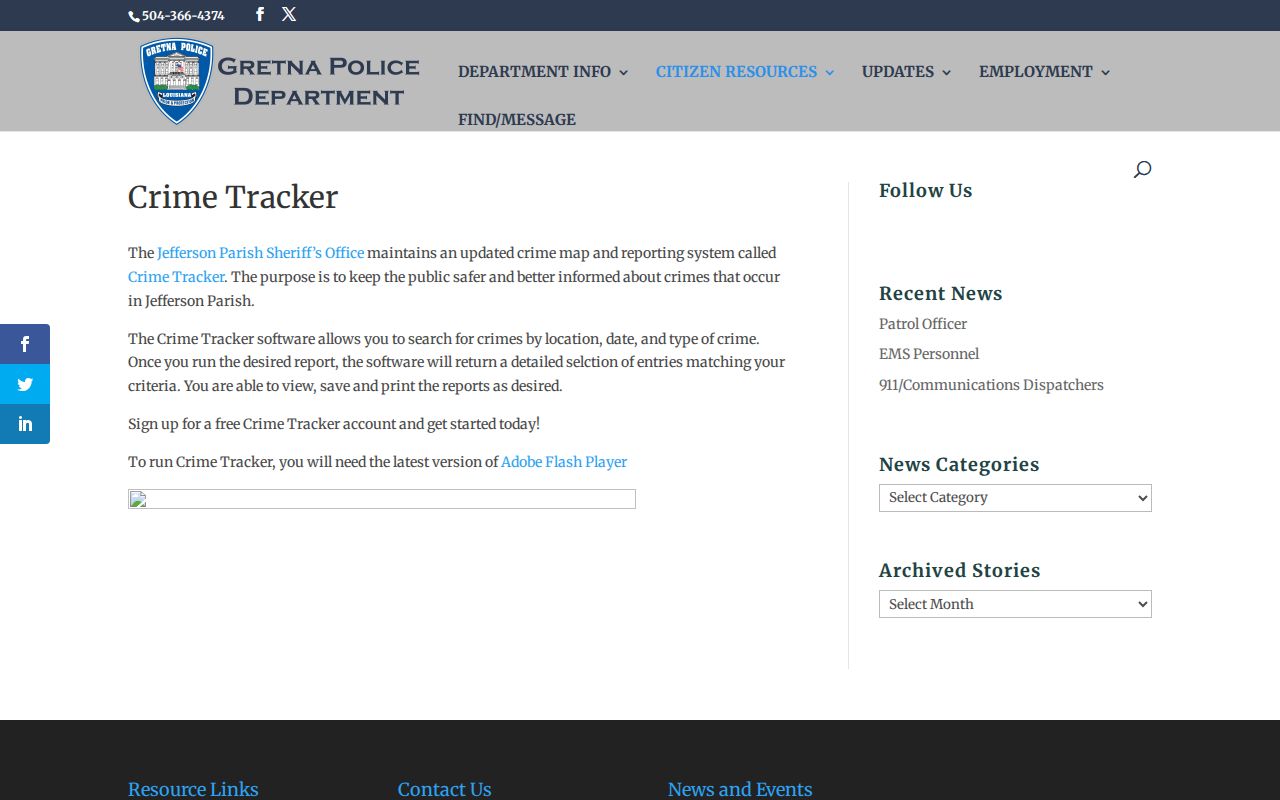Click the News and Events footer heading
Screen dimensions: 1280x800
740,790
